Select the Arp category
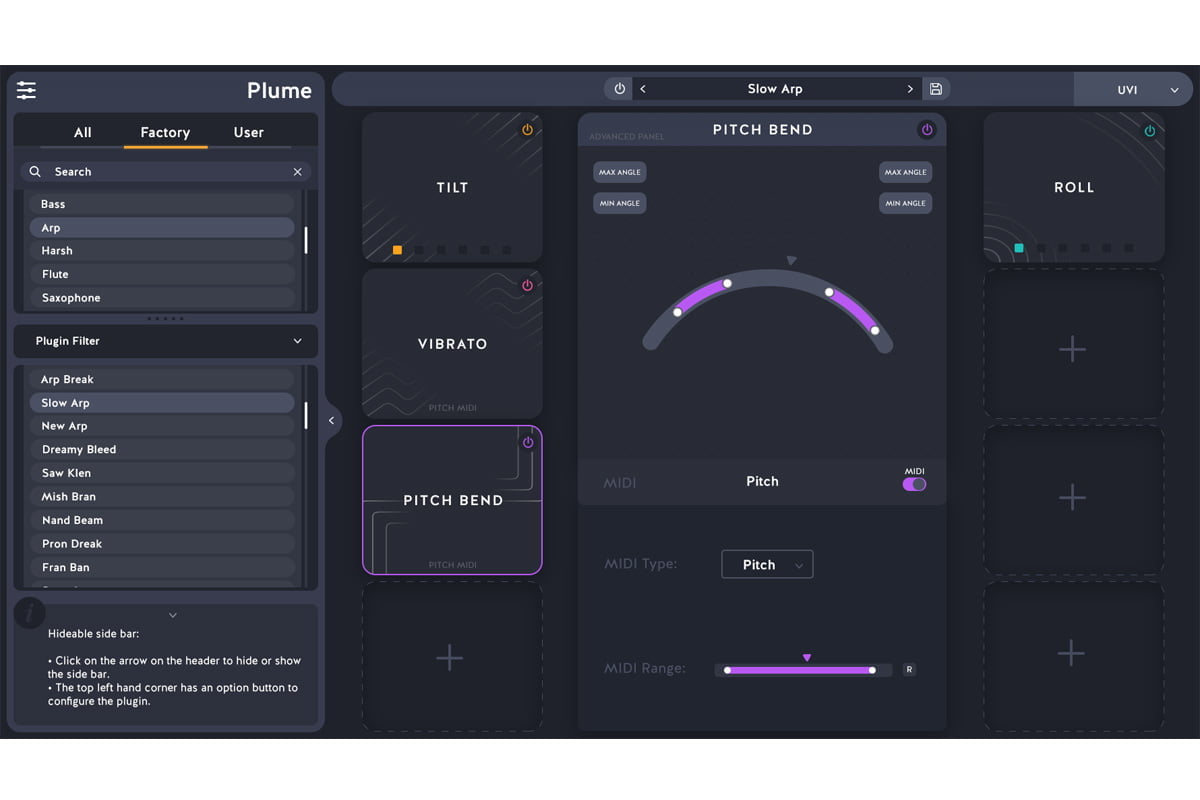 pos(162,228)
